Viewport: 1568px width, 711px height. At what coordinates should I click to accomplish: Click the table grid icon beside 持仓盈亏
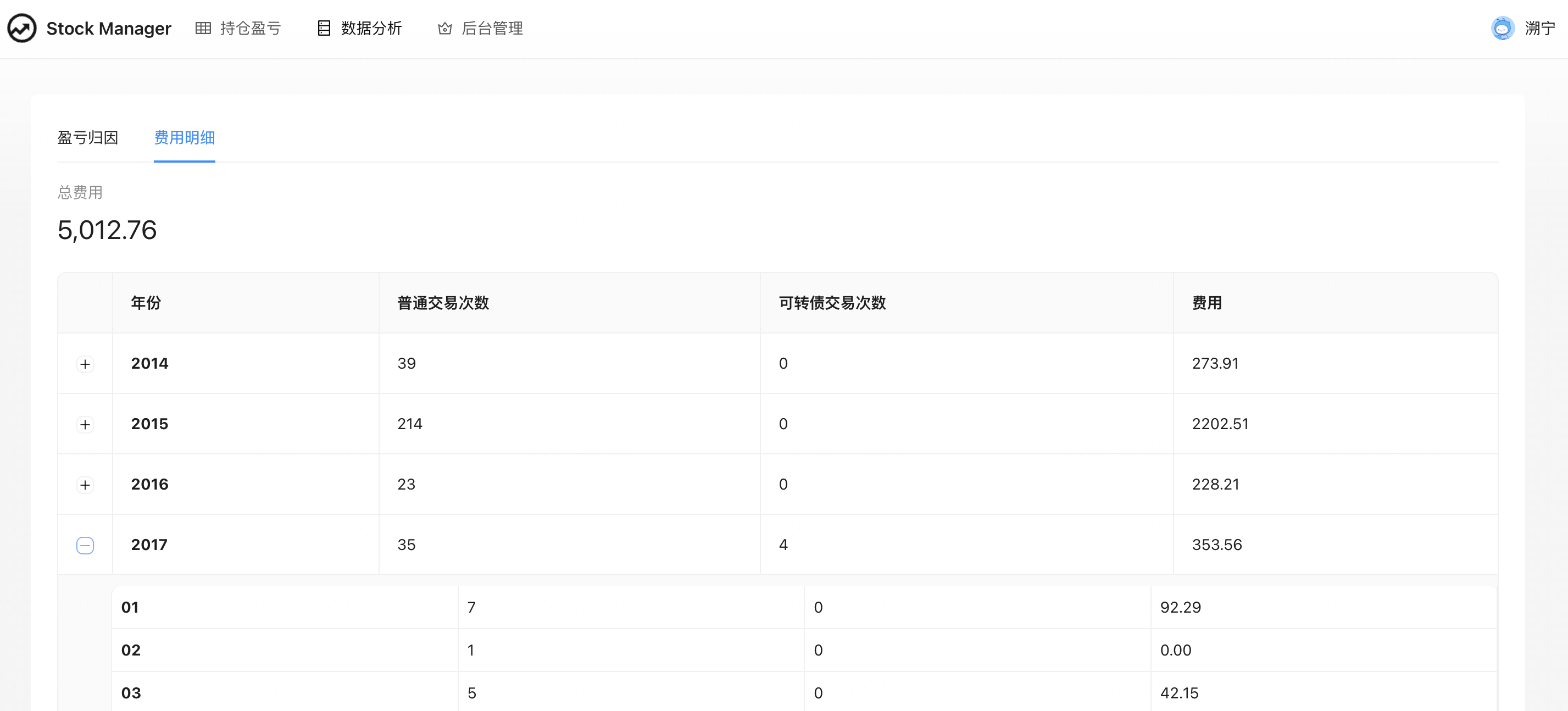203,28
